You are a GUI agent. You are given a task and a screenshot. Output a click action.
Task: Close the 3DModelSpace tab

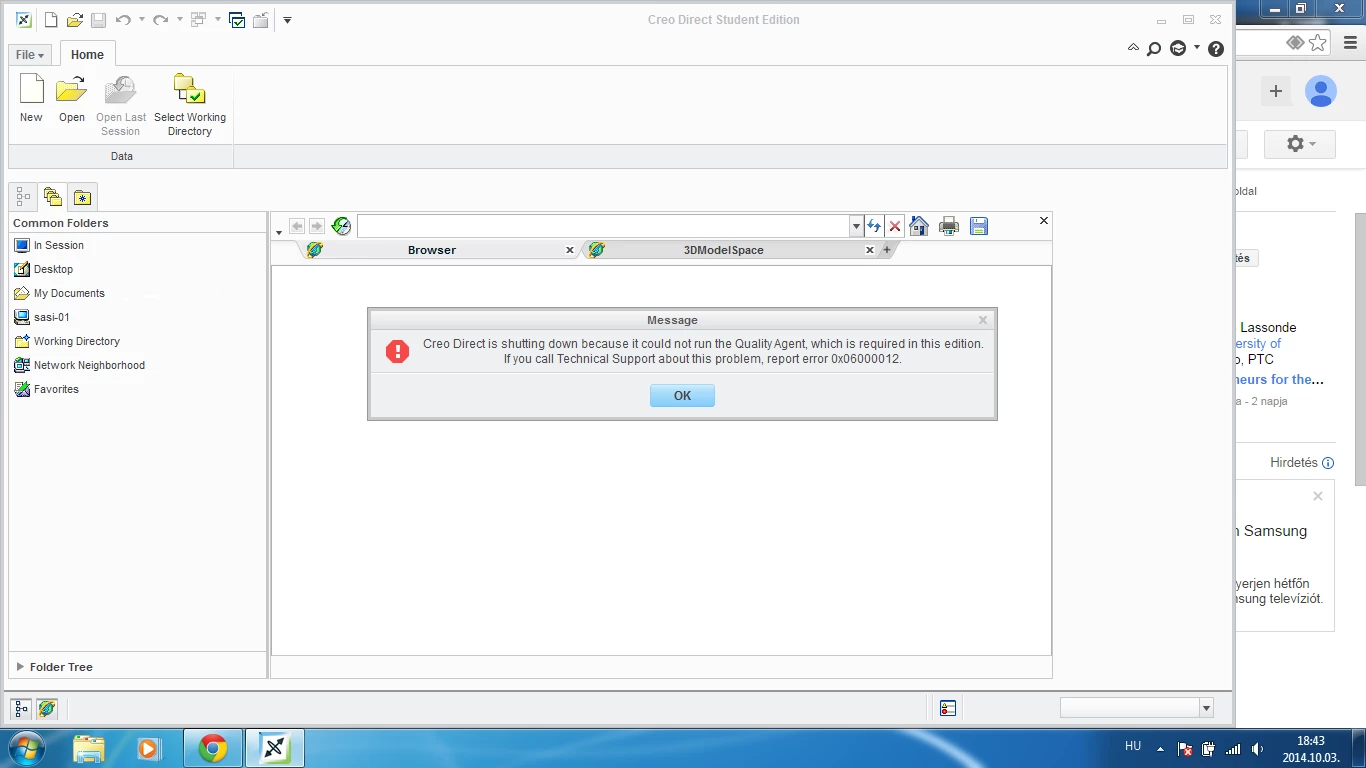[869, 250]
